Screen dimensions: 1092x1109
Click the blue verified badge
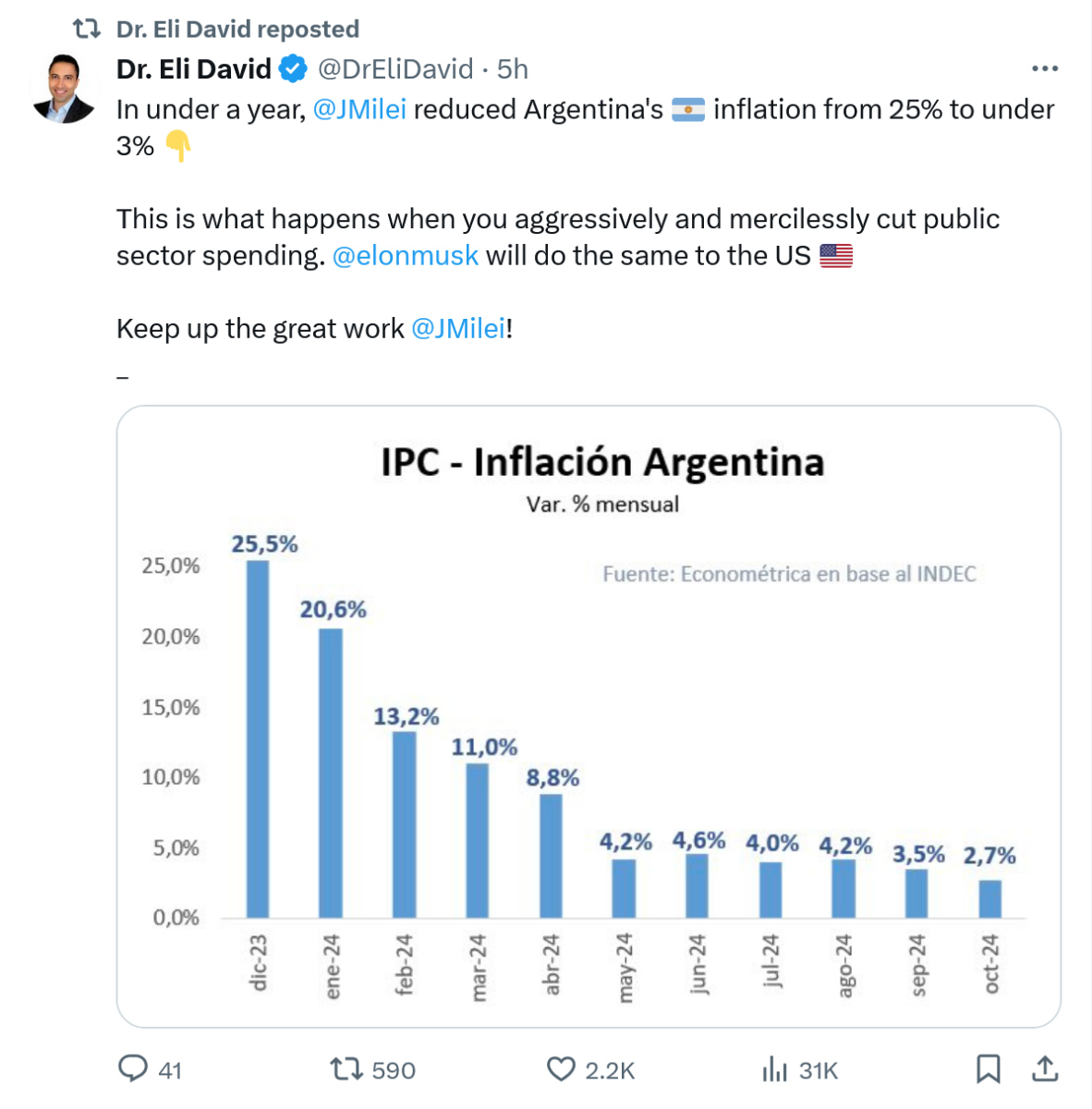tap(294, 68)
